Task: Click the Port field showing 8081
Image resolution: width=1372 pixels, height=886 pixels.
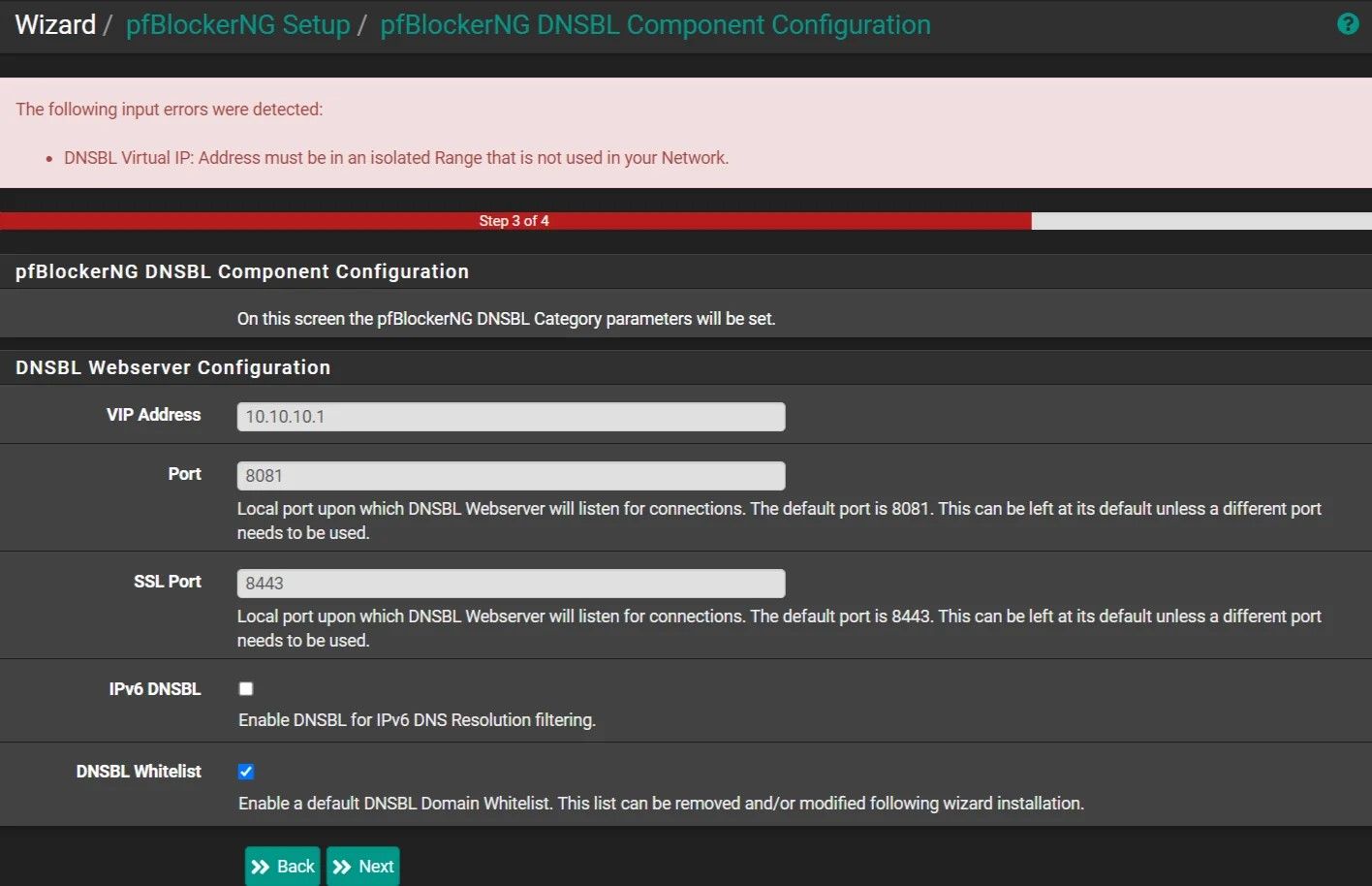Action: [x=511, y=476]
